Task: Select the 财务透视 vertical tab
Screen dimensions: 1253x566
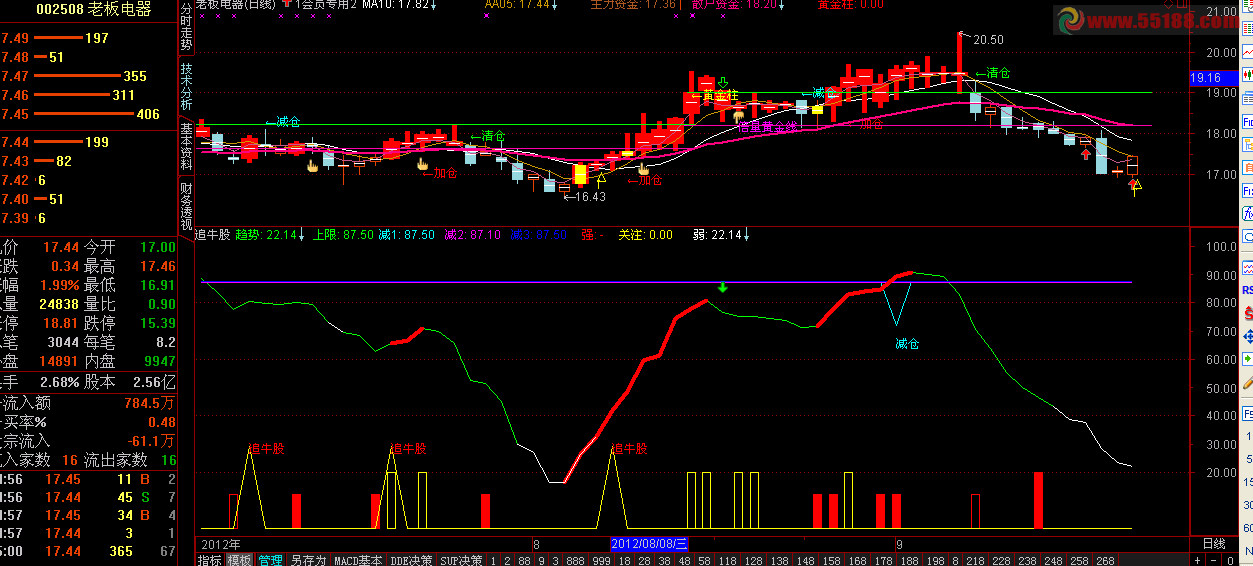Action: click(186, 205)
